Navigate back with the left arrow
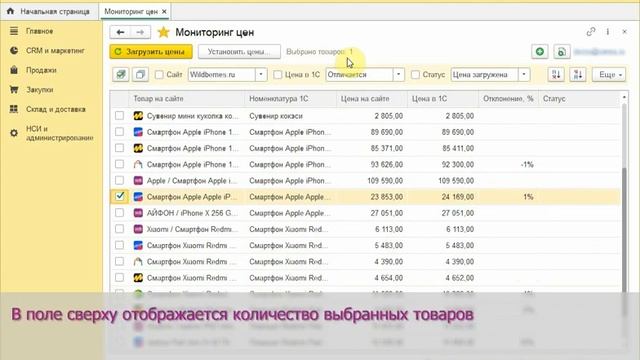 click(x=120, y=32)
